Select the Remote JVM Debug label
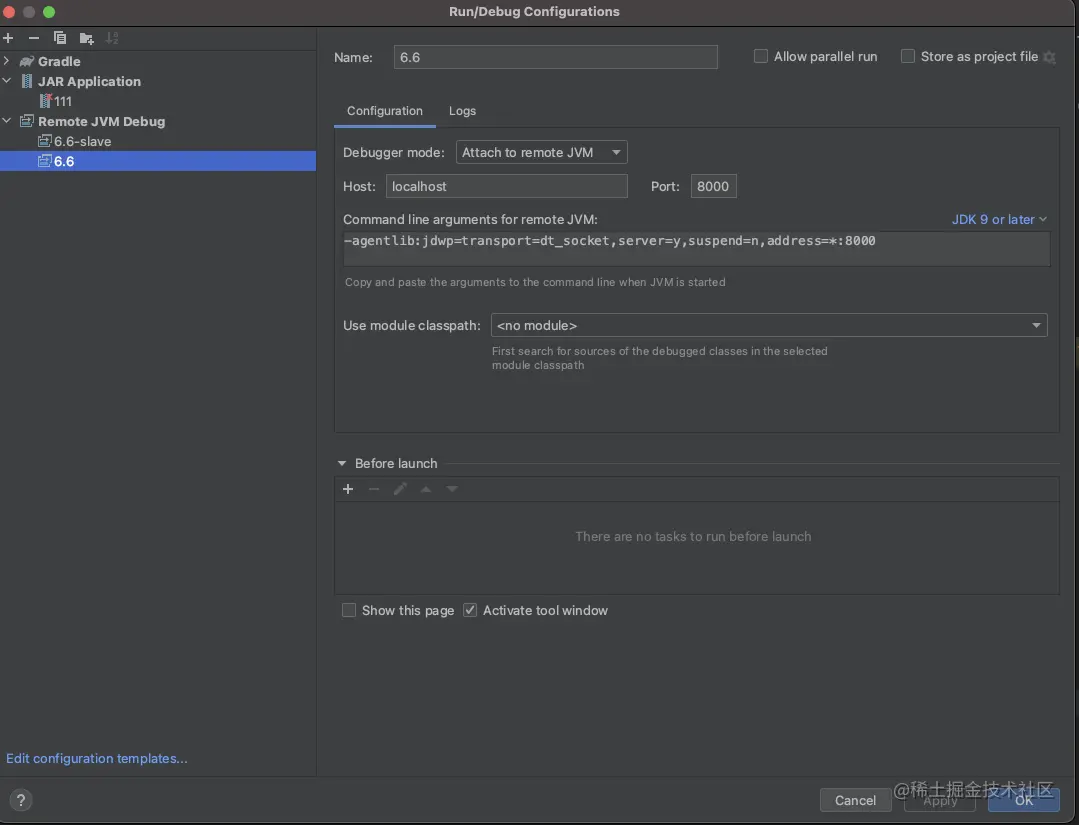Image resolution: width=1079 pixels, height=825 pixels. click(x=102, y=121)
